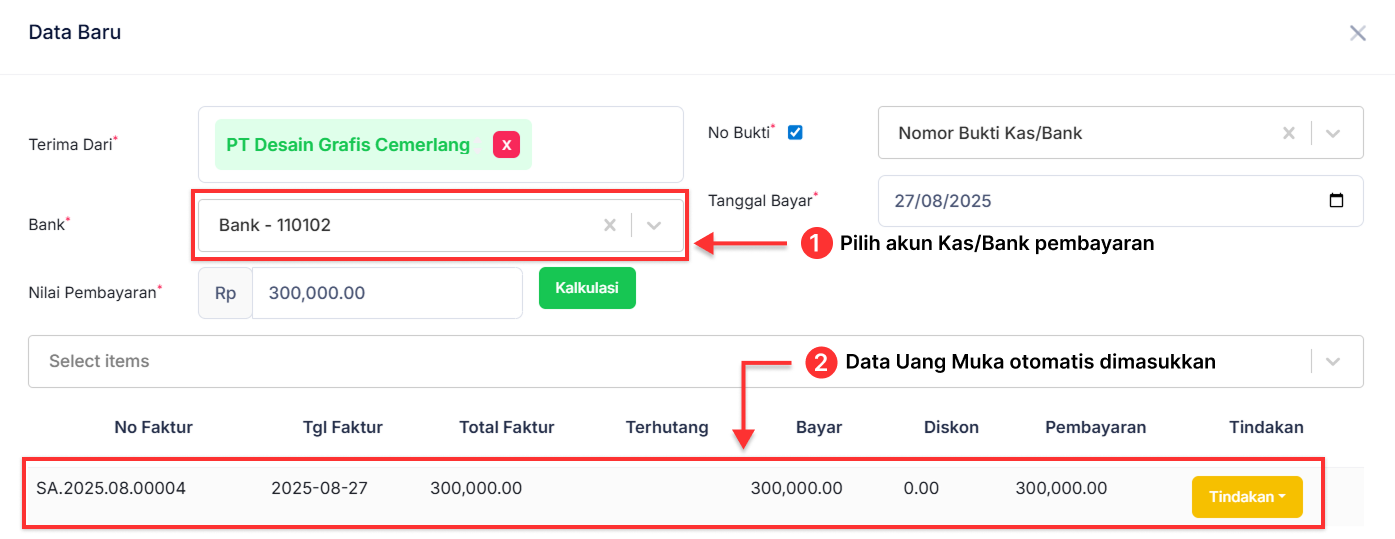Image resolution: width=1395 pixels, height=539 pixels.
Task: Click the Data Baru dialog title
Action: pos(75,32)
